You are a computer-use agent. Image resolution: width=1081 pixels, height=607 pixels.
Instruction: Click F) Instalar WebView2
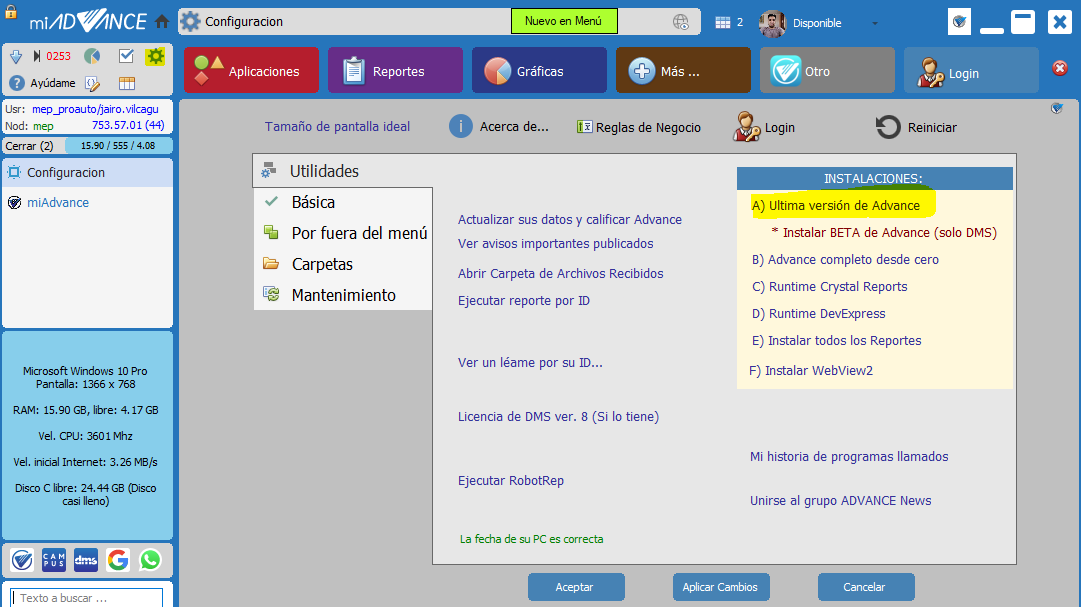(811, 370)
